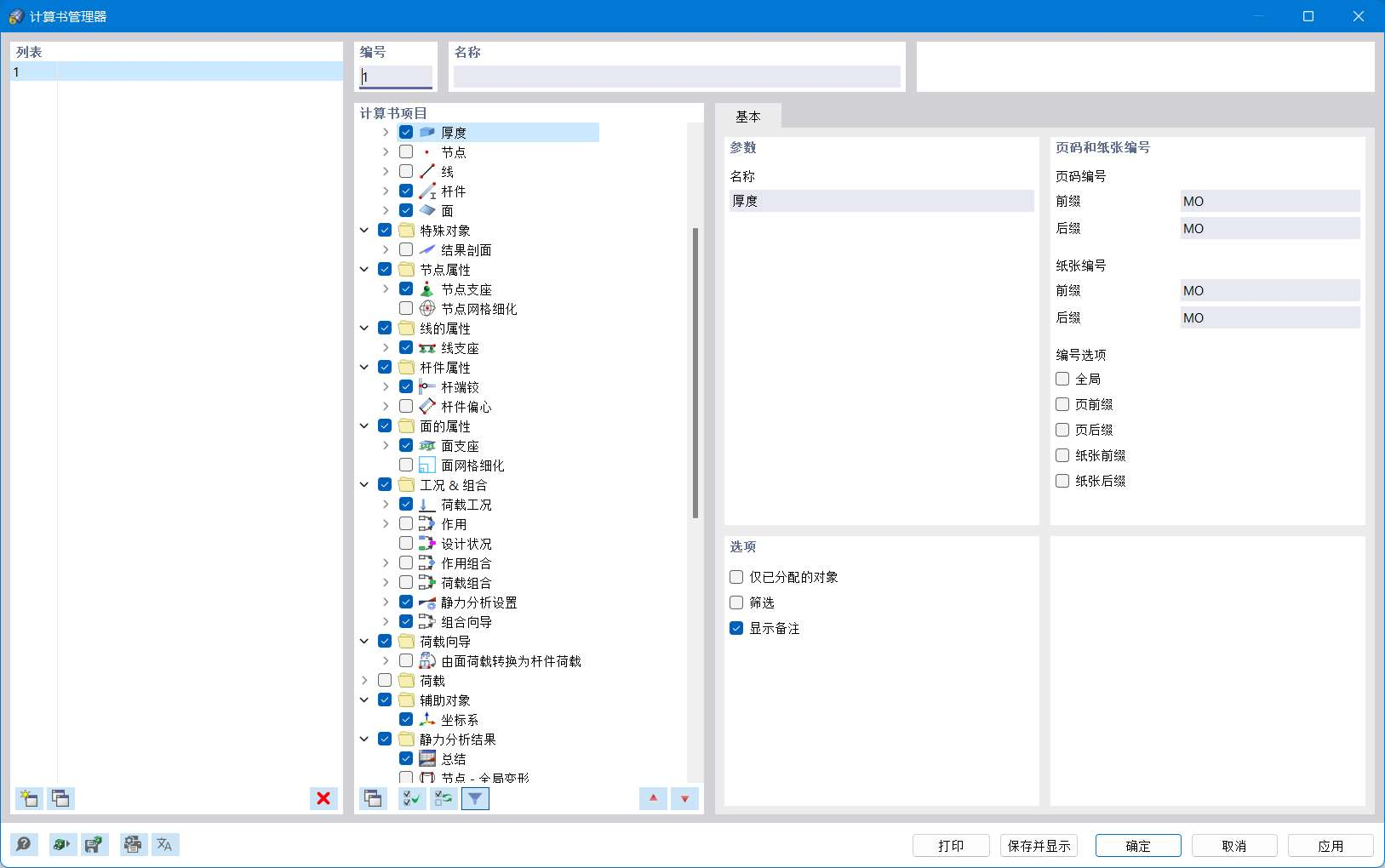1385x868 pixels.
Task: Create a new report list
Action: pyautogui.click(x=26, y=798)
